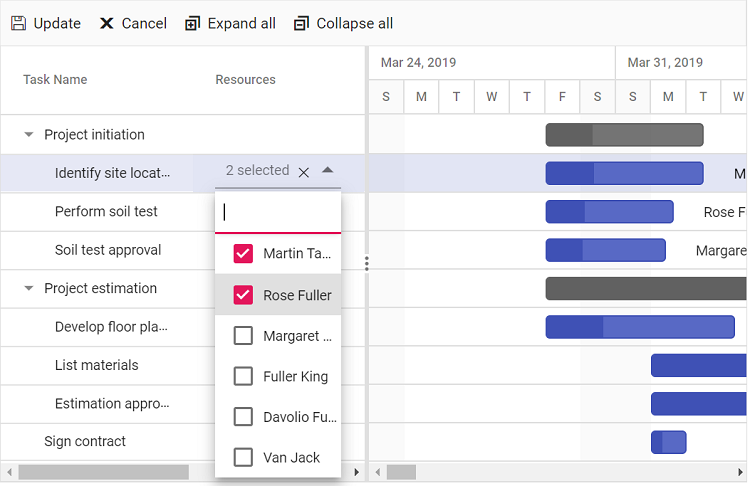Click the splitter handle dots
The image size is (750, 486).
point(367,264)
